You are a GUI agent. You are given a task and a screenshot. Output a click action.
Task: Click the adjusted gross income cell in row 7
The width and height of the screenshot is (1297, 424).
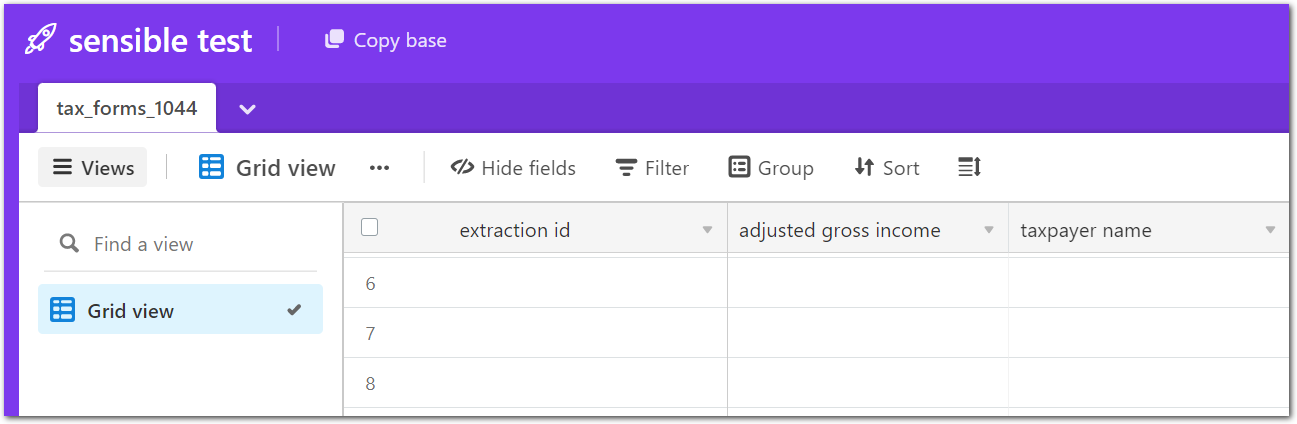868,333
